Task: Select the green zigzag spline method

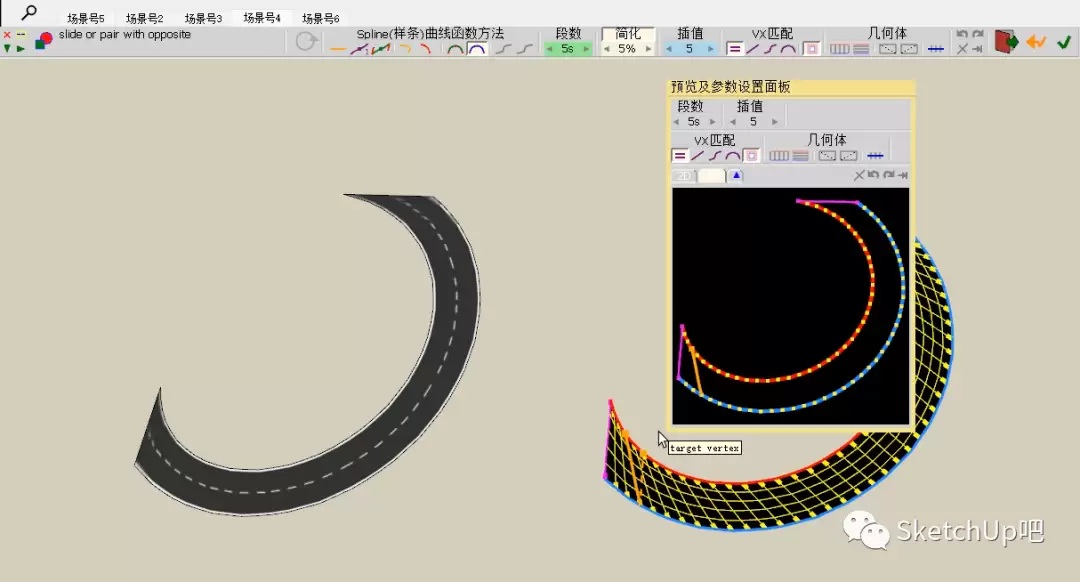Action: click(381, 49)
